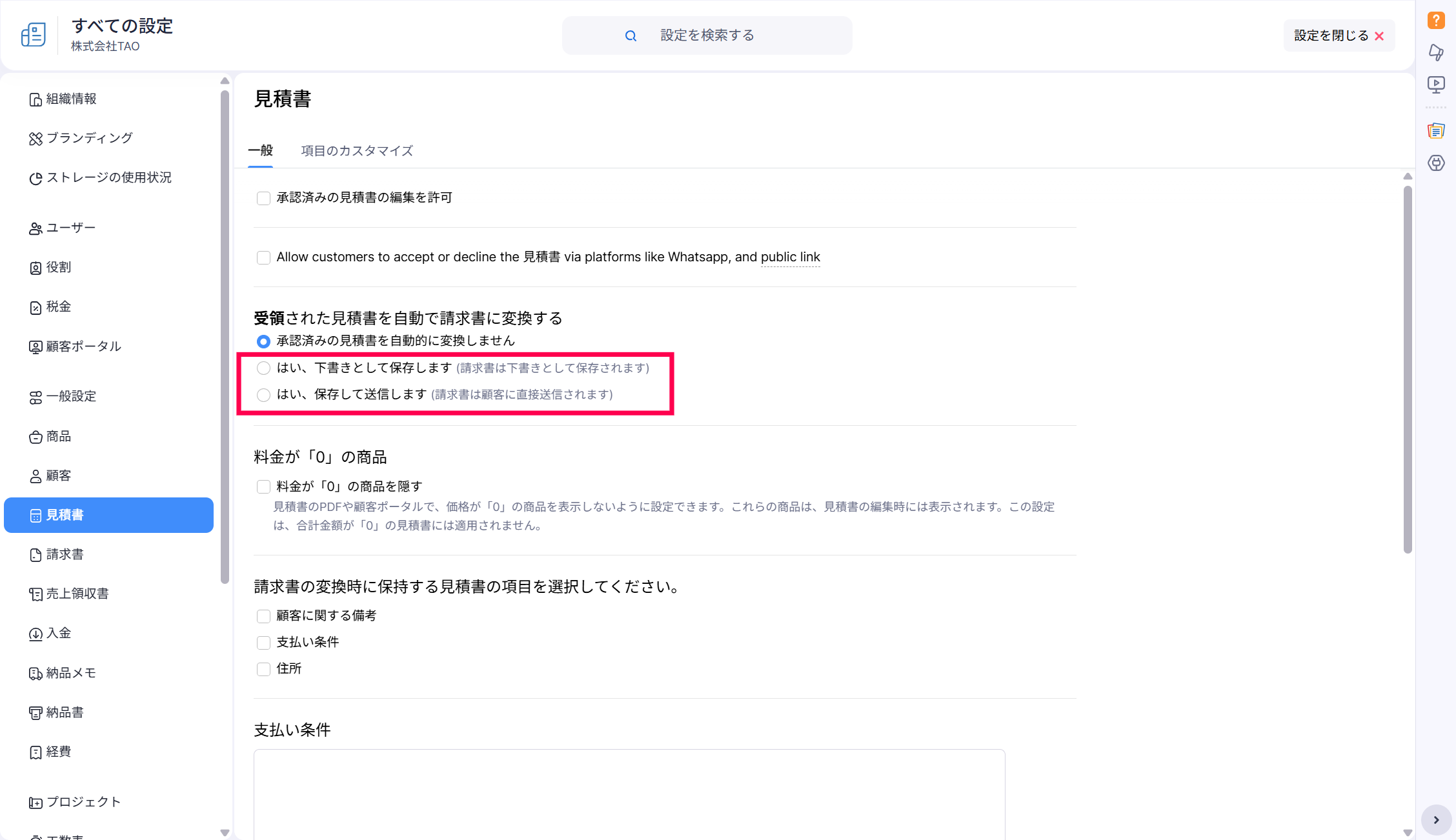This screenshot has height=840, width=1456.
Task: Open 税金 settings in sidebar
Action: 58,307
